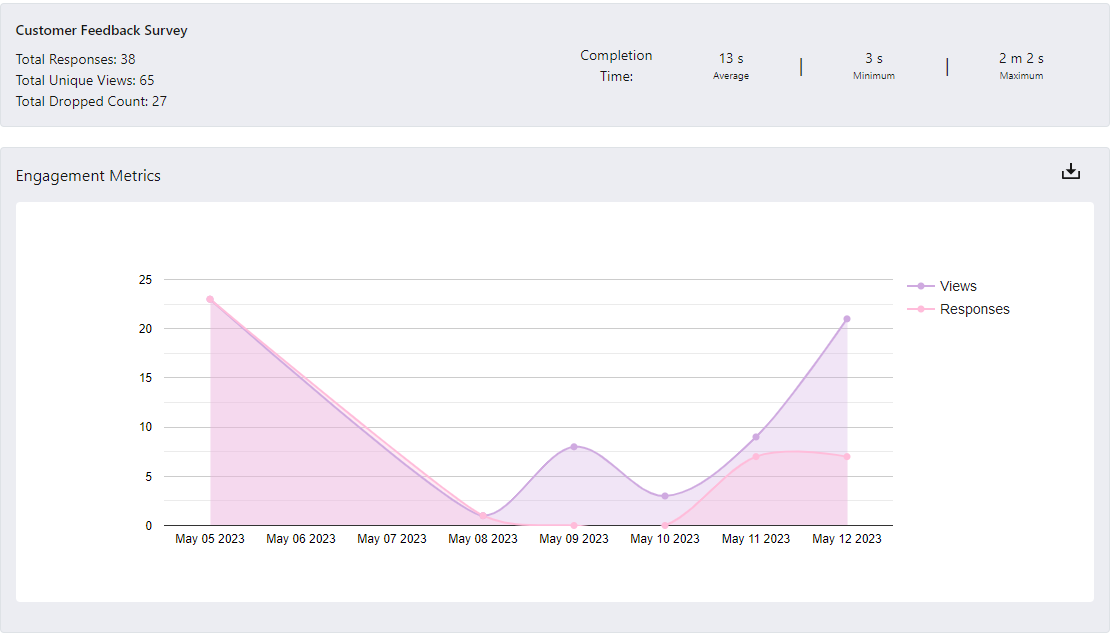
Task: Select the Views point on May 12
Action: (x=847, y=319)
